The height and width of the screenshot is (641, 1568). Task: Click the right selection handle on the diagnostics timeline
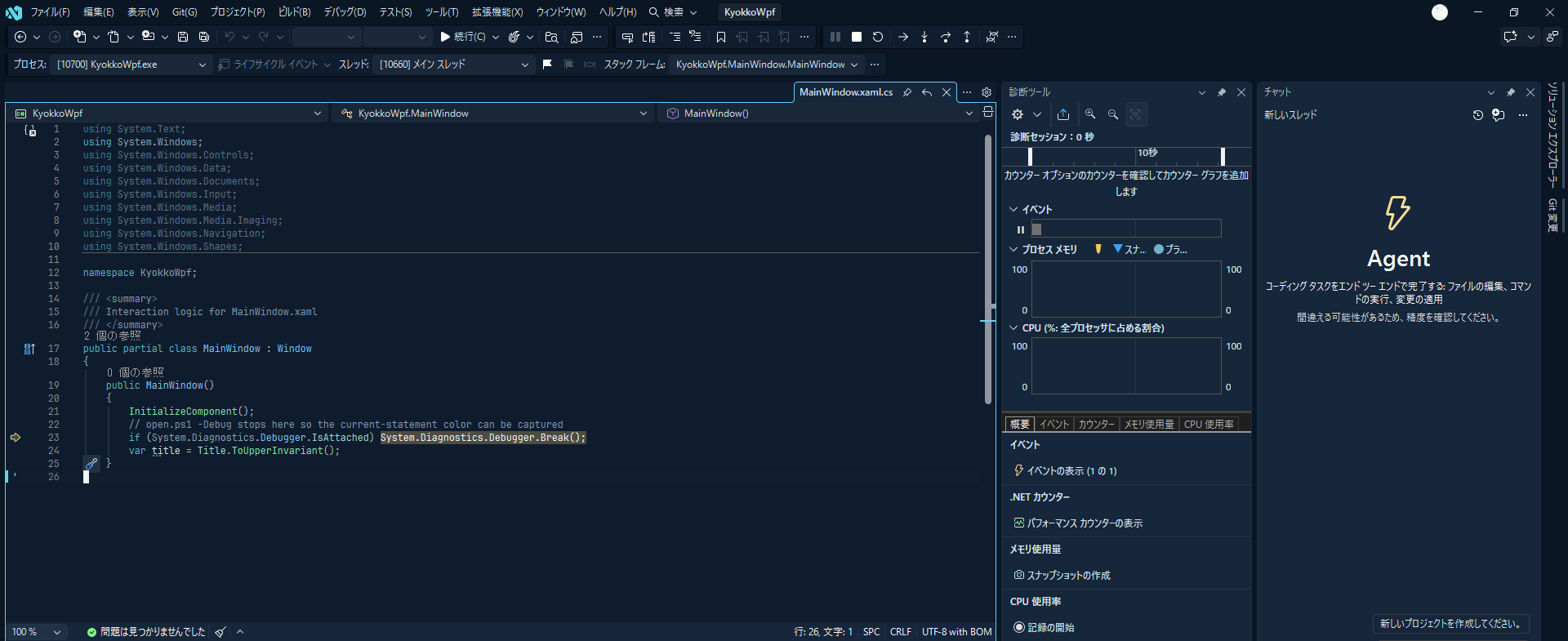(x=1223, y=156)
